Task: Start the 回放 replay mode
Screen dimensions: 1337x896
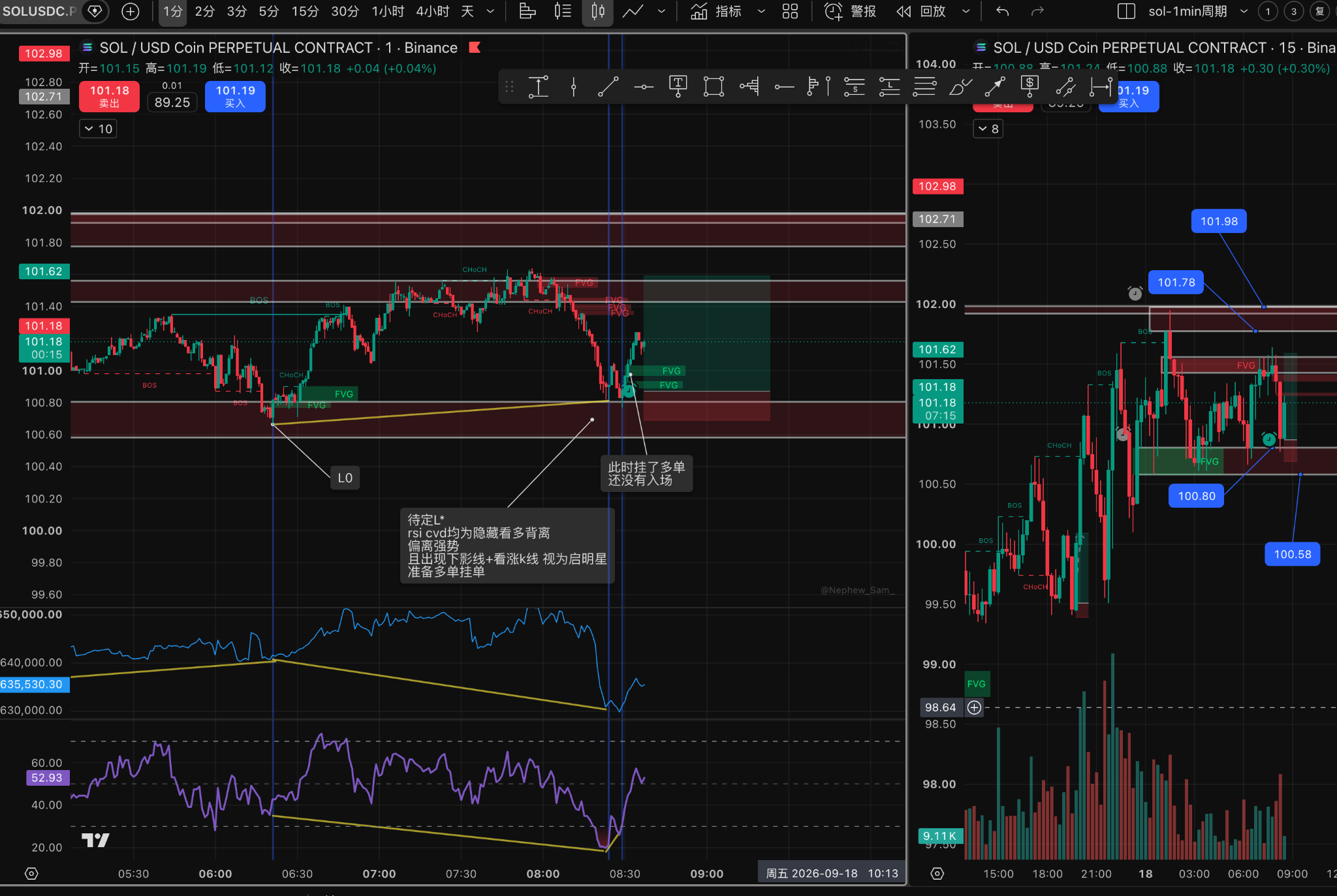Action: point(922,11)
